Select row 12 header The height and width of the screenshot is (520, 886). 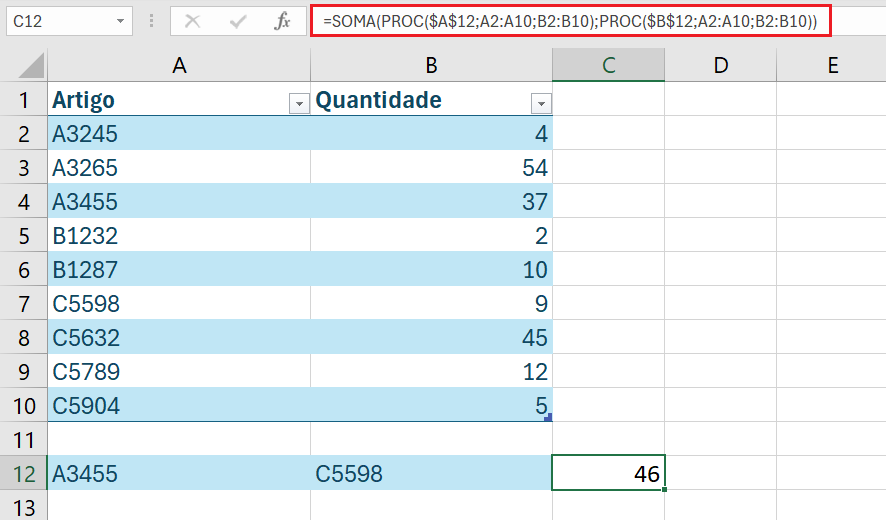click(24, 473)
